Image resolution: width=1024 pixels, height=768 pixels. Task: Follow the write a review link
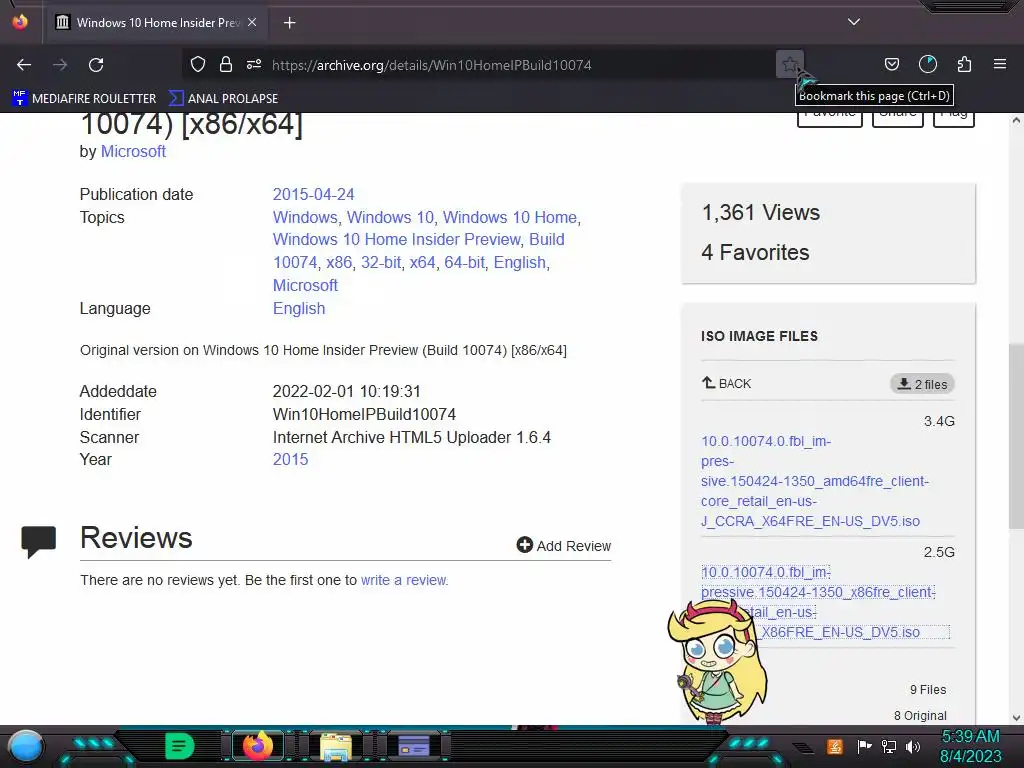click(x=404, y=580)
